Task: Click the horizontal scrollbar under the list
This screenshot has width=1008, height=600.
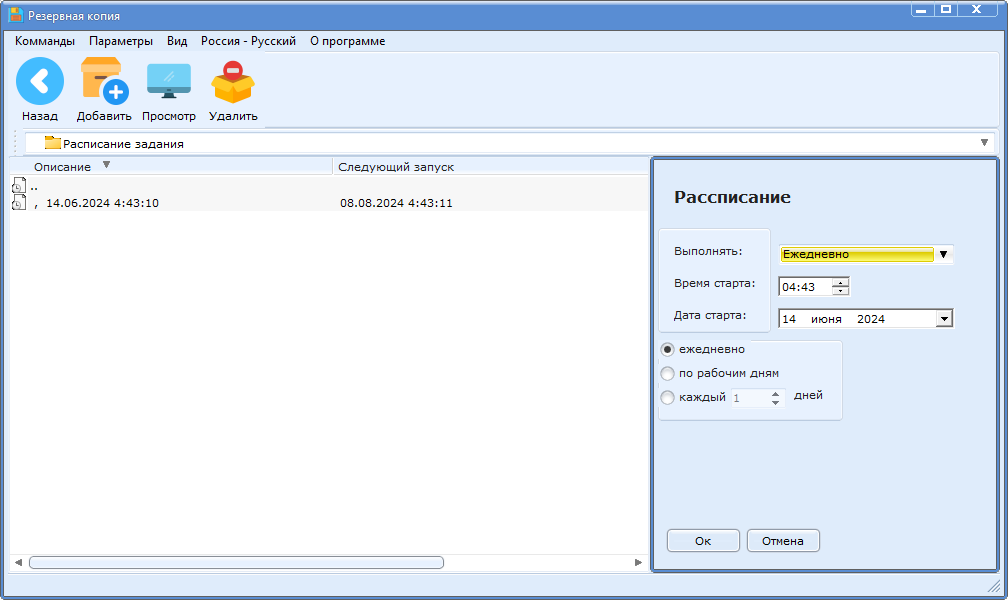Action: (235, 563)
